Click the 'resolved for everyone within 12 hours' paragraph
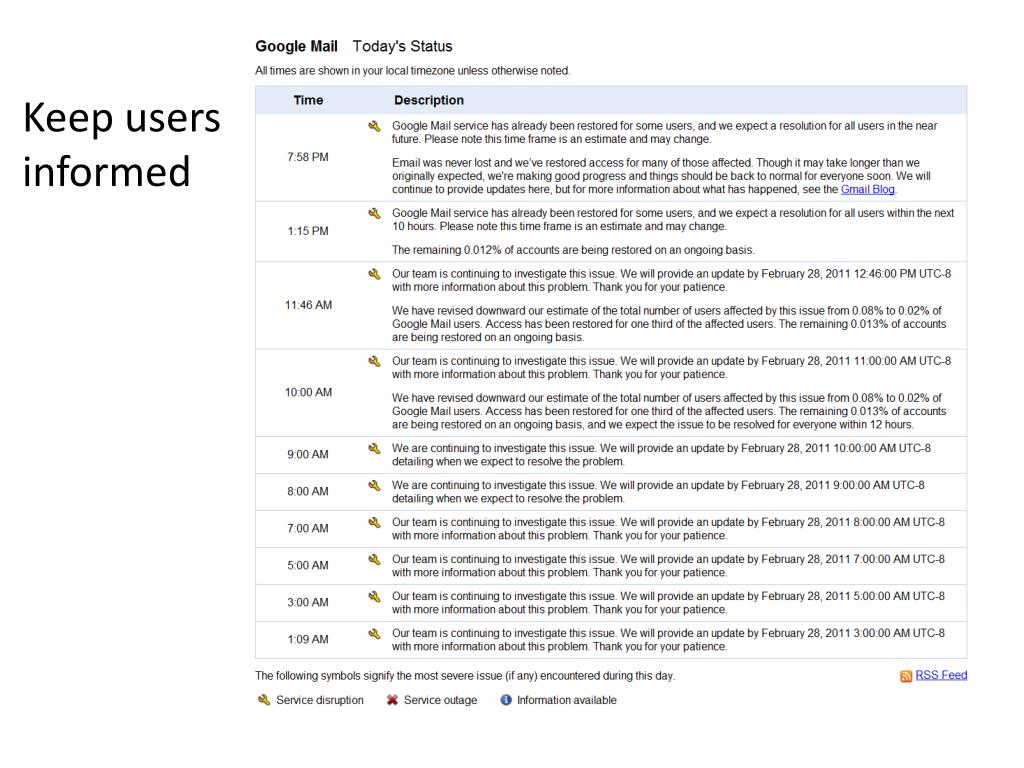 click(x=669, y=411)
